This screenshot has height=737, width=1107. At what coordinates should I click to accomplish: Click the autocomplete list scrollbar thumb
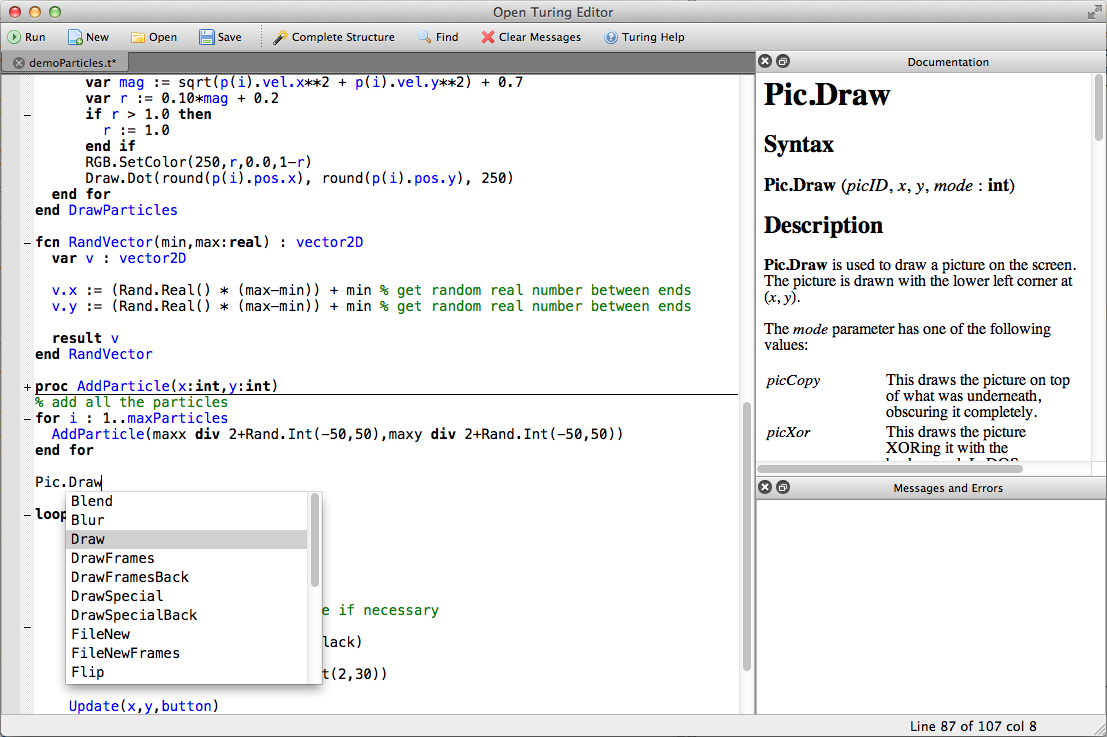[x=315, y=540]
